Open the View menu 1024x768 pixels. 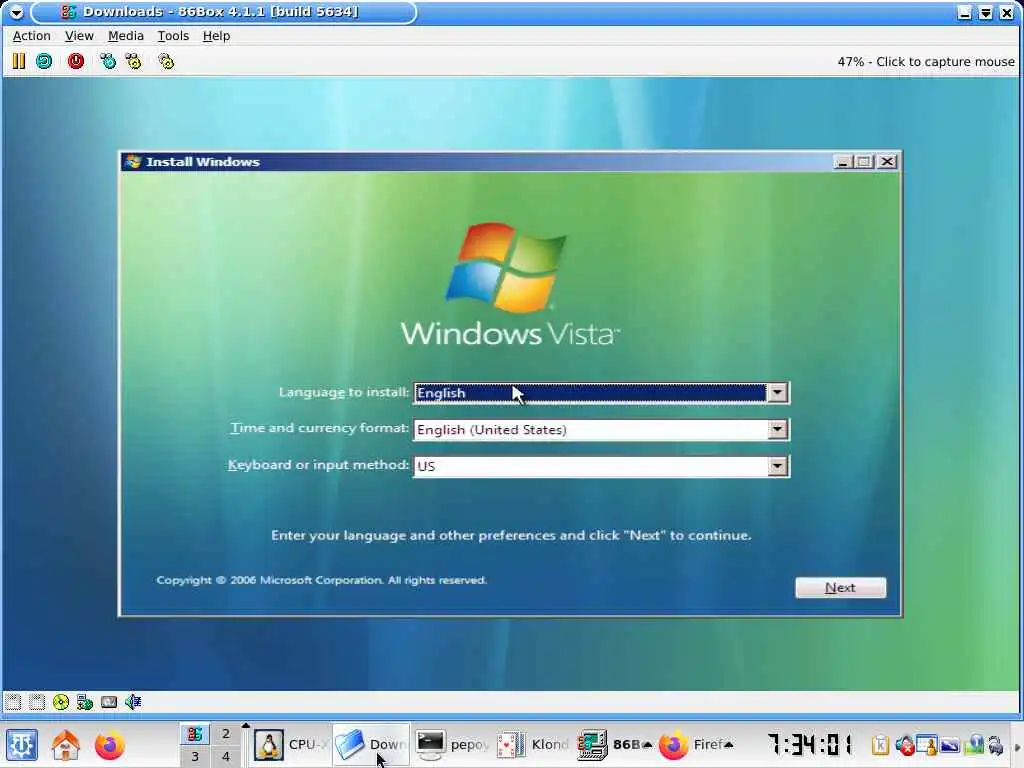(79, 36)
